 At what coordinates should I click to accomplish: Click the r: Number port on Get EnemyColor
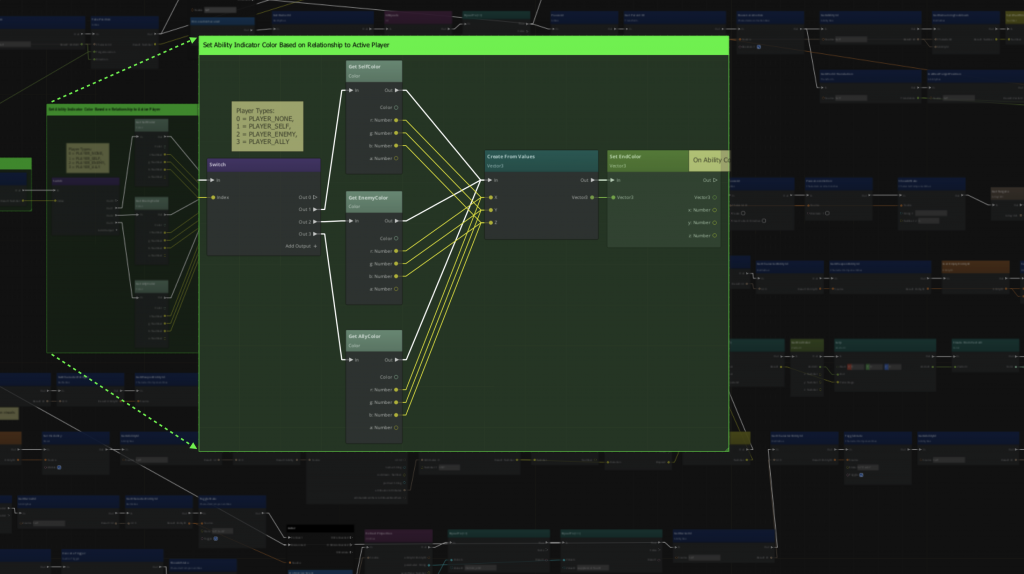(396, 251)
